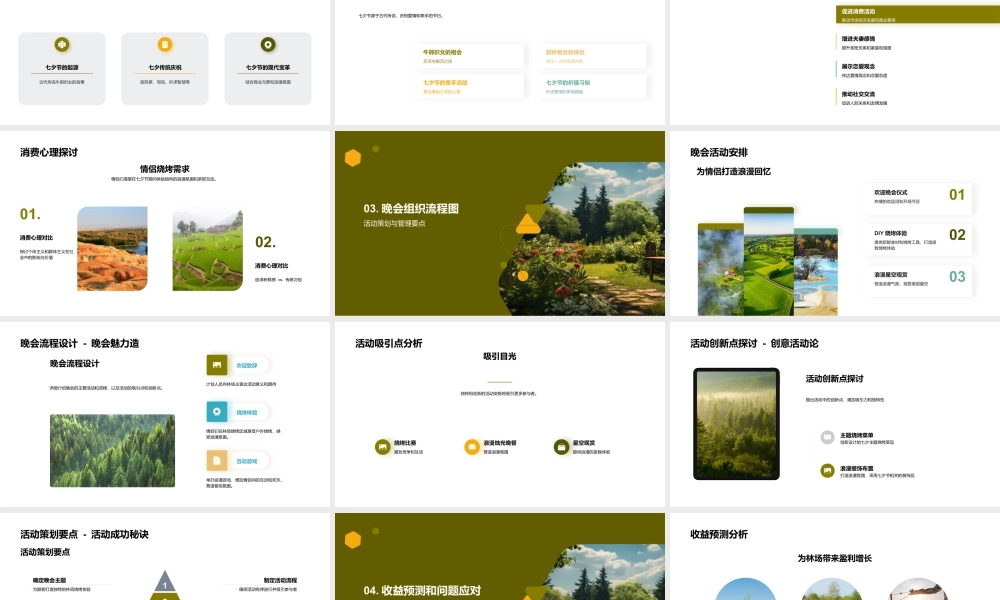Click the dark icon beside 星空观赏
Viewport: 1000px width, 600px height.
pos(561,447)
